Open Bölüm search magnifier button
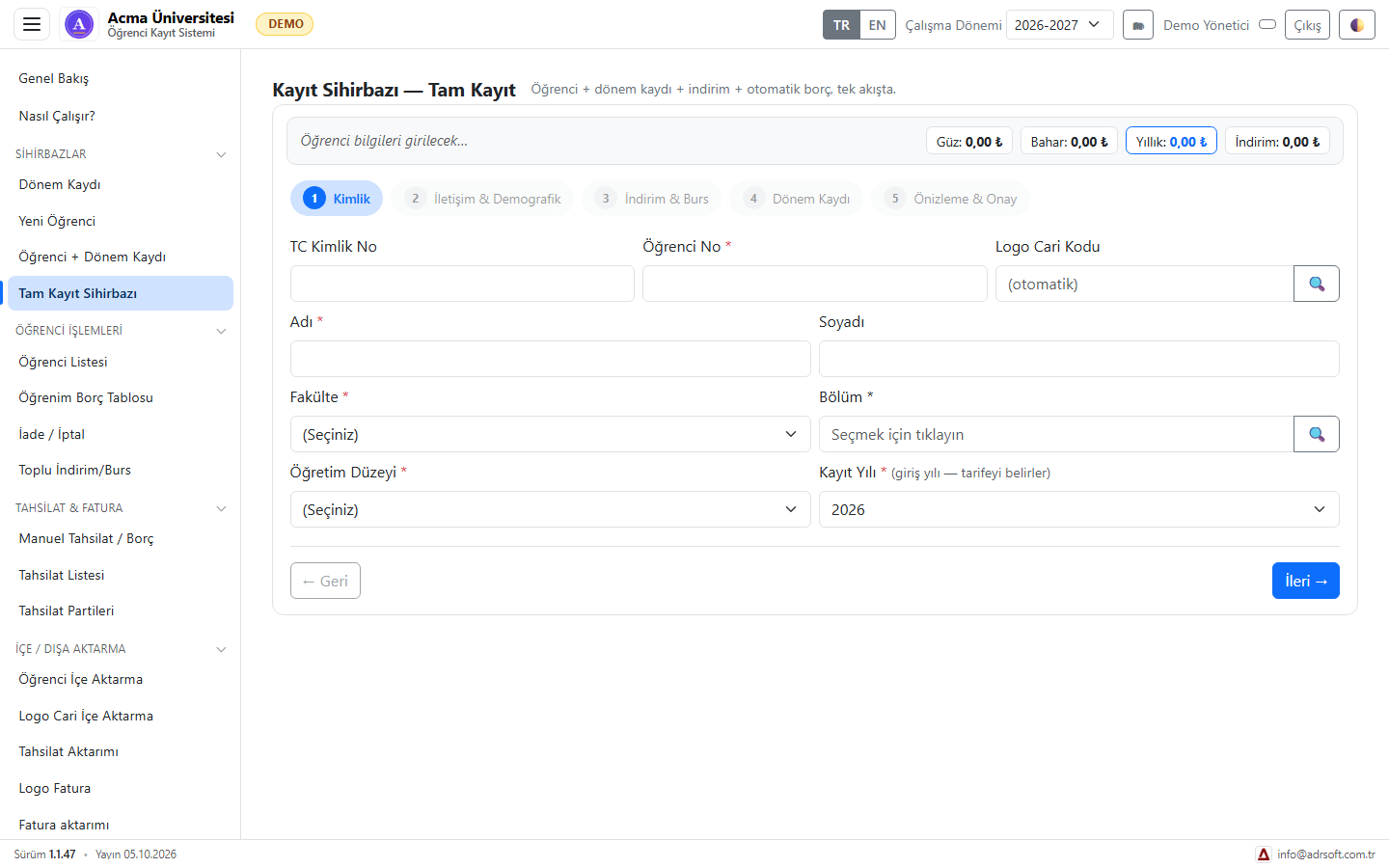The image size is (1389, 868). coord(1317,434)
